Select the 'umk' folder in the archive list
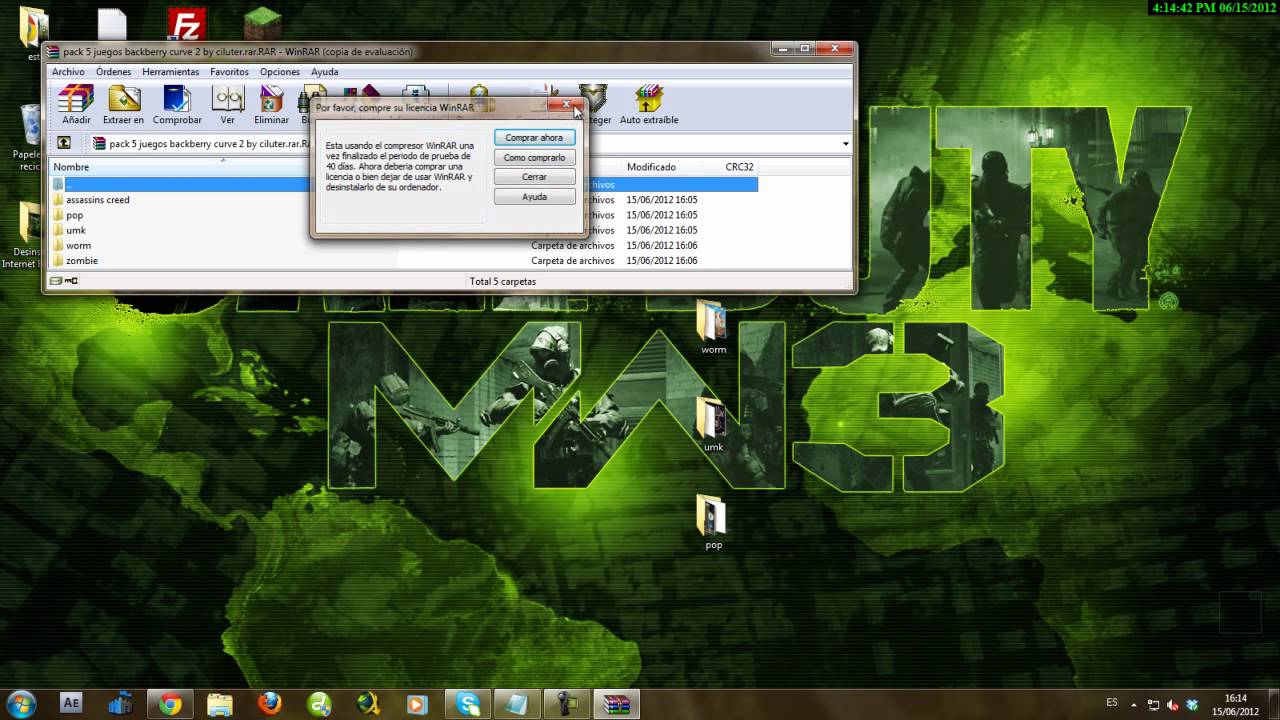Image resolution: width=1280 pixels, height=720 pixels. pyautogui.click(x=75, y=230)
